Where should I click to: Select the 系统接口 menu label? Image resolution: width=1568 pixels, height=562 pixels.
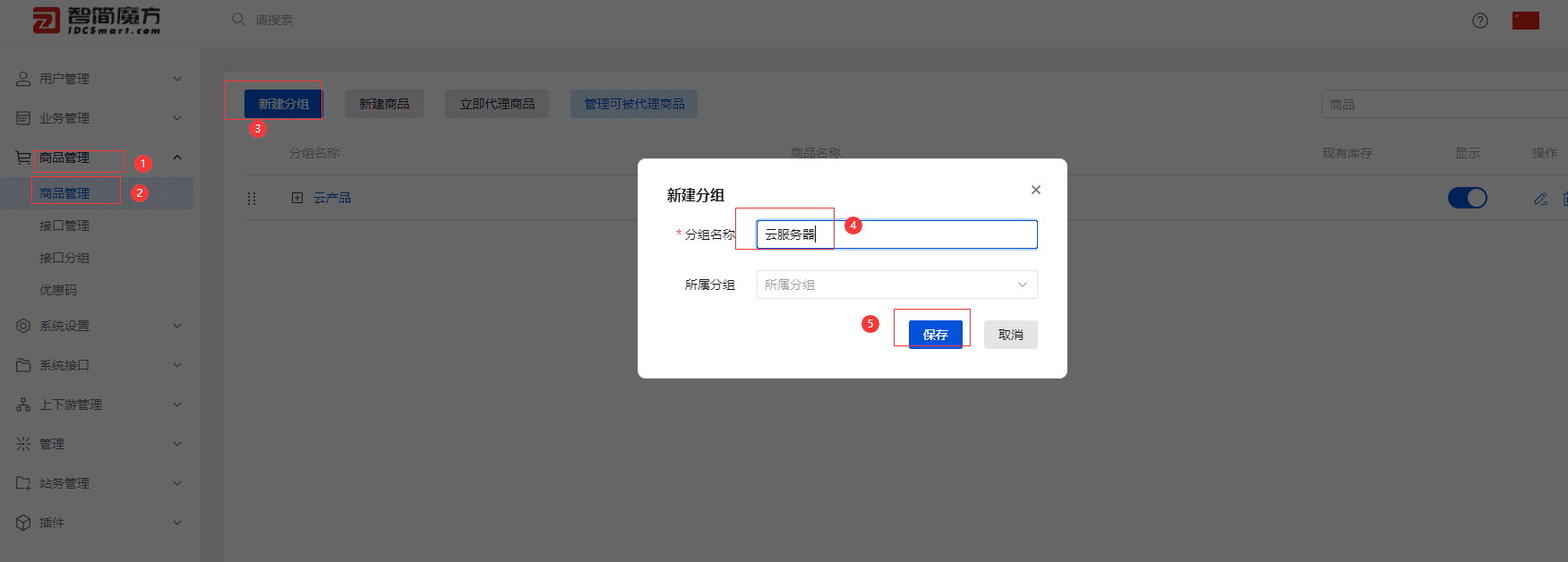tap(64, 365)
